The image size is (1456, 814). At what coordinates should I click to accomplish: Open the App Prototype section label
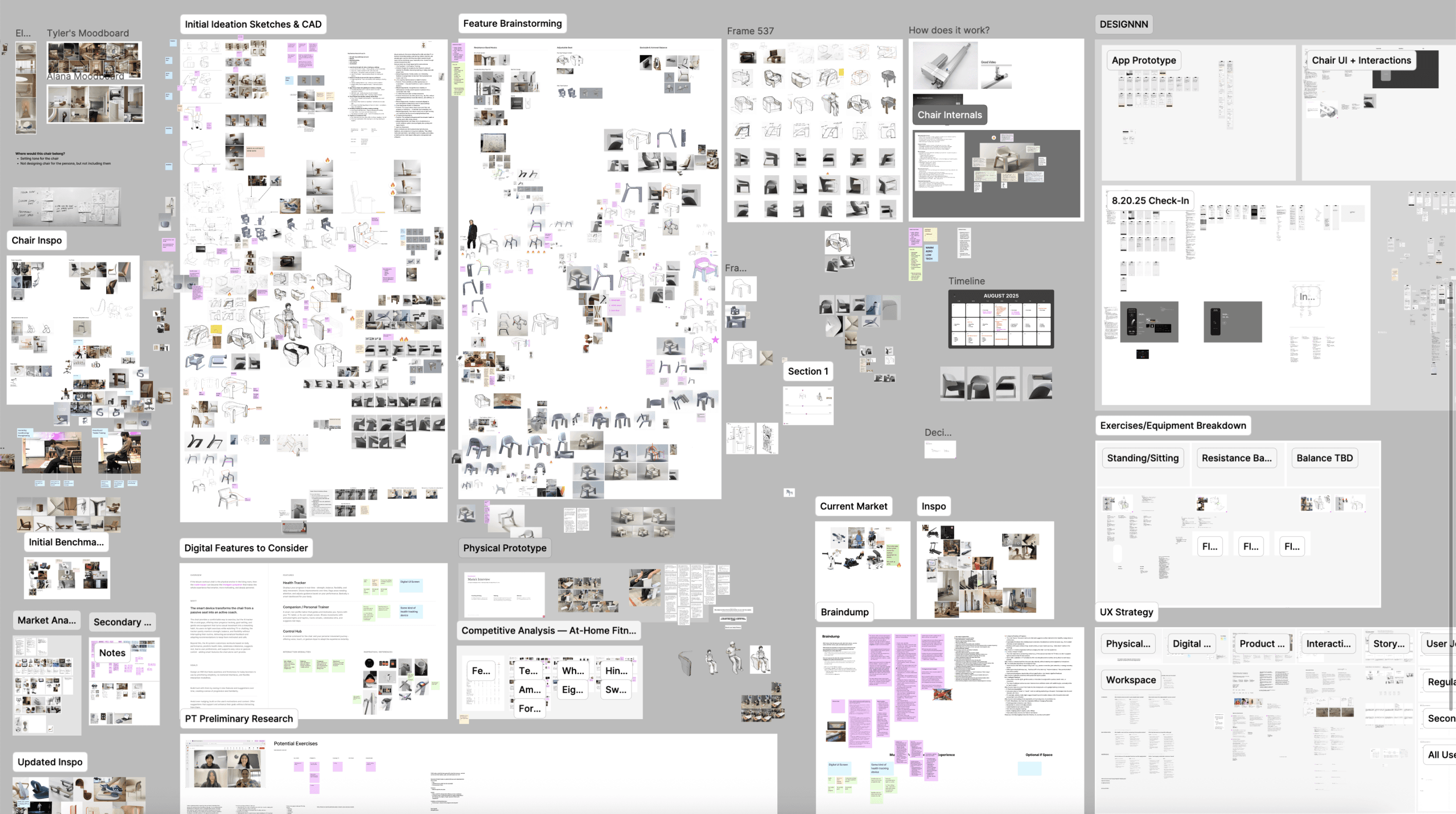(x=1143, y=60)
